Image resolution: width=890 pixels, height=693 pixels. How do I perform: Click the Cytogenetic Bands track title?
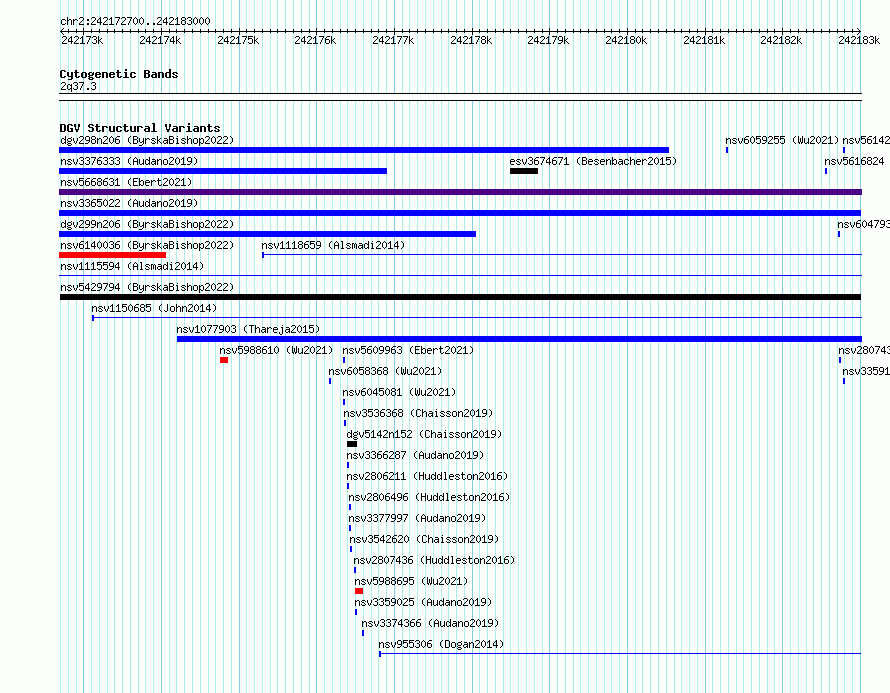pos(119,74)
